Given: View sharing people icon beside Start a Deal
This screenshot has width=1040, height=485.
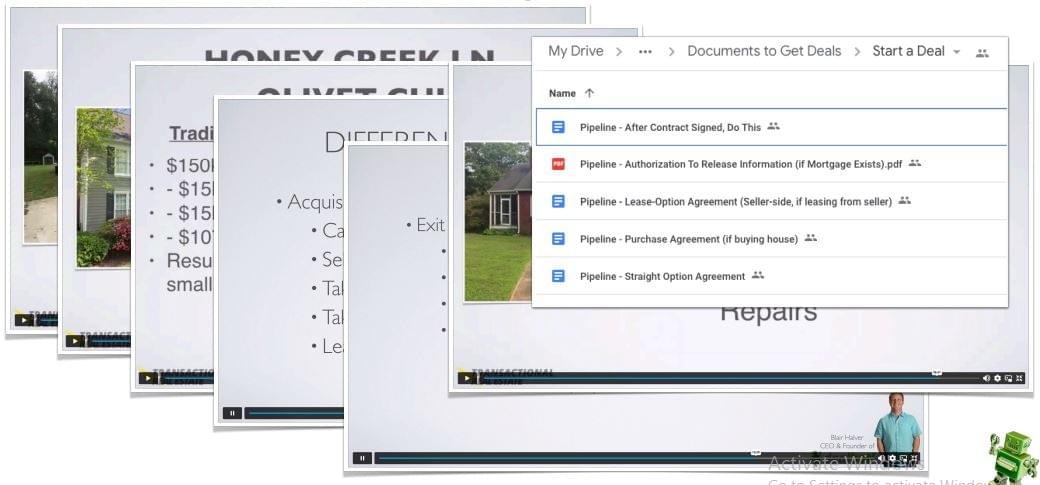Looking at the screenshot, I should pyautogui.click(x=982, y=52).
